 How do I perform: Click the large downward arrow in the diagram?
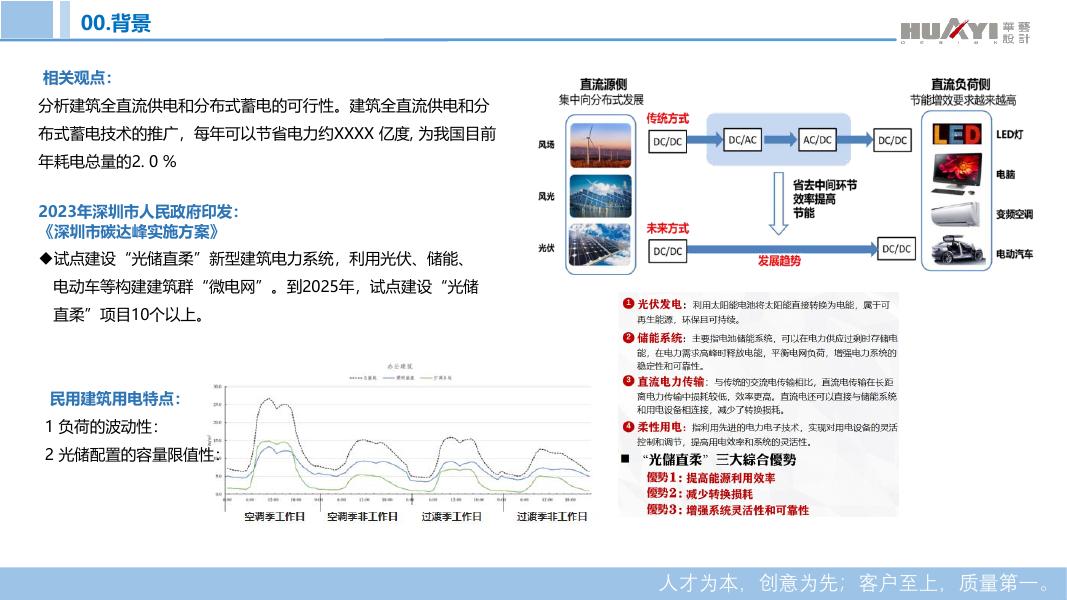point(768,200)
